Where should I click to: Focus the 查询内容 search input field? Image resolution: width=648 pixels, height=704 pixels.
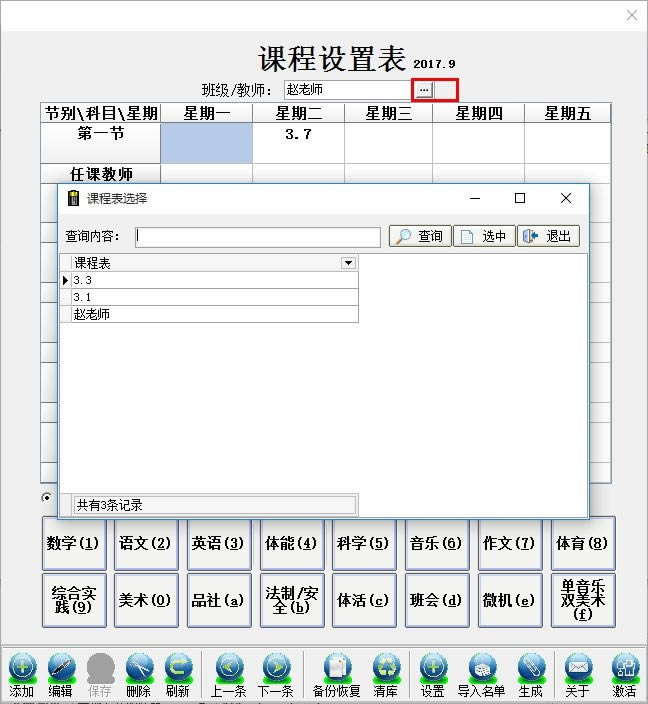click(x=258, y=237)
